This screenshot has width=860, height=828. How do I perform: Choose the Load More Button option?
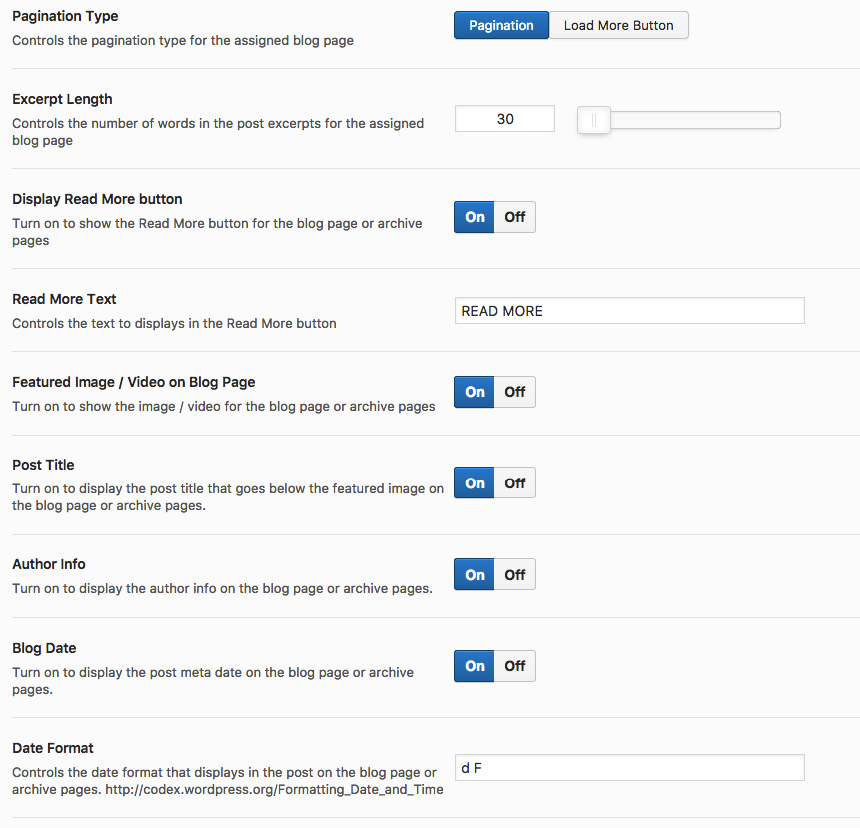coord(618,25)
